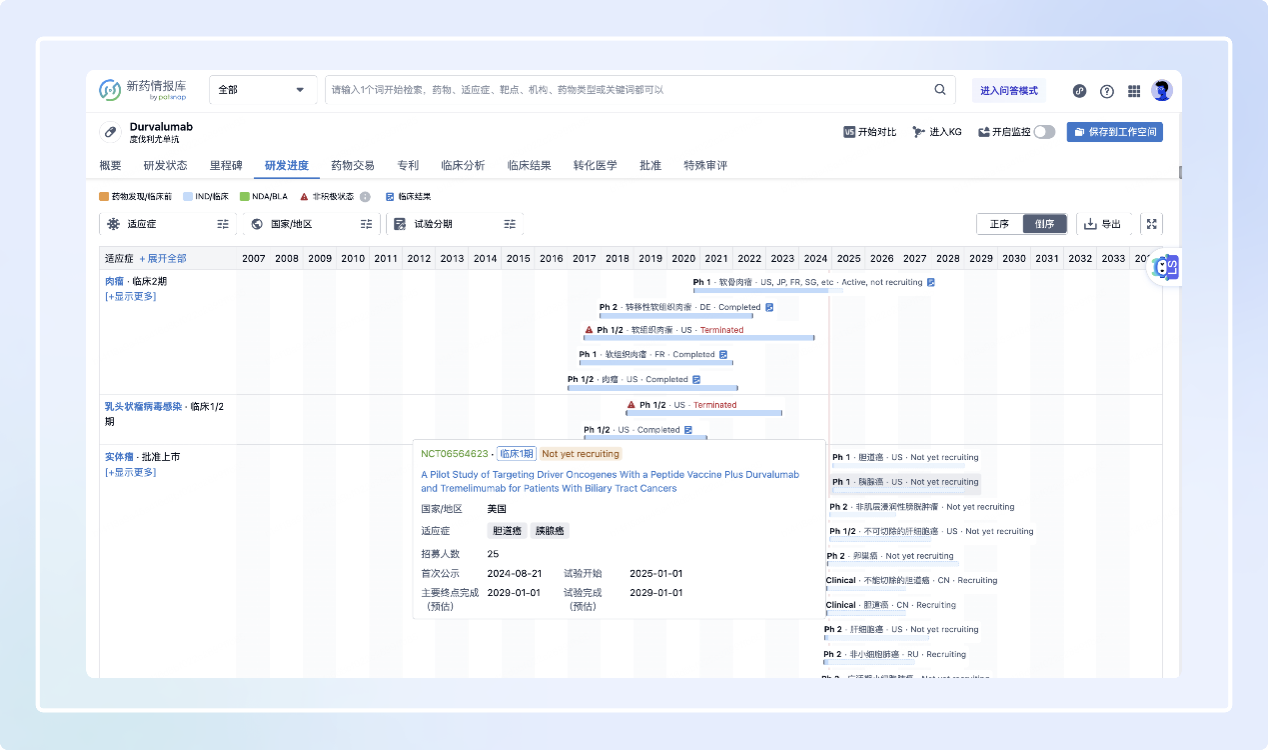Image resolution: width=1268 pixels, height=750 pixels.
Task: Open the help question mark icon
Action: [x=1107, y=91]
